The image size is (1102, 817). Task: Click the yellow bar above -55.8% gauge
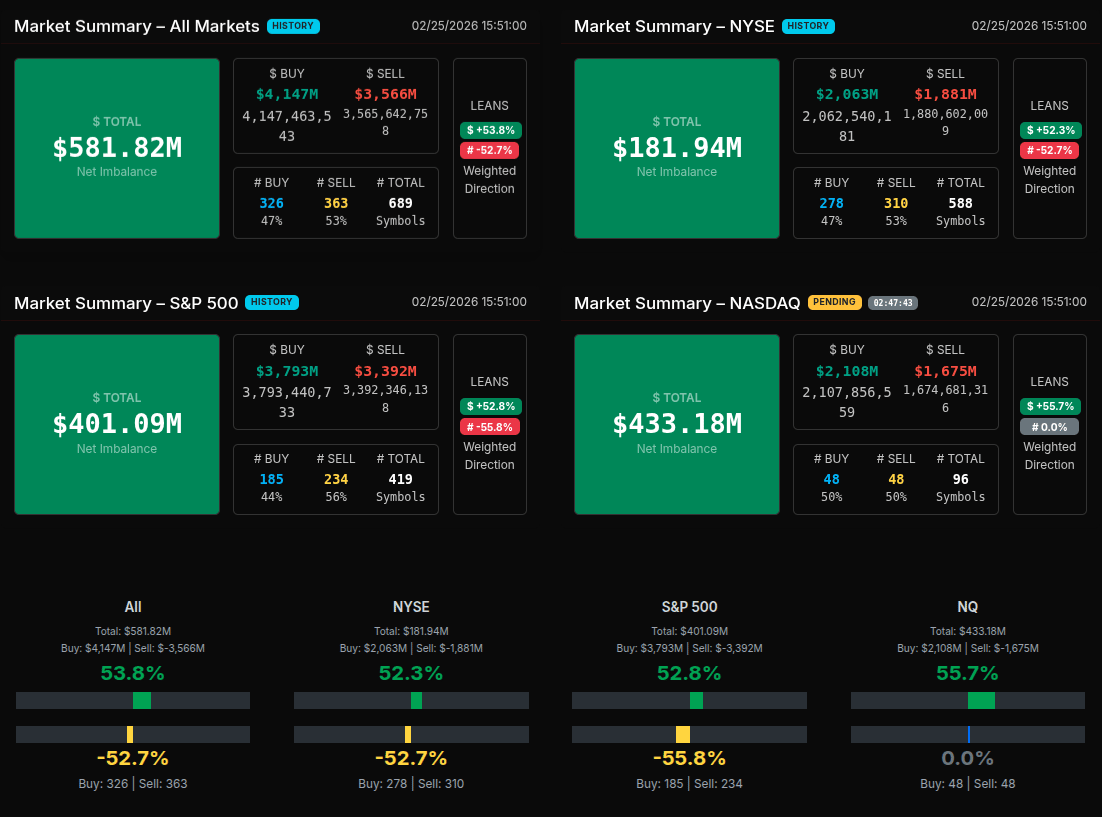pyautogui.click(x=682, y=734)
